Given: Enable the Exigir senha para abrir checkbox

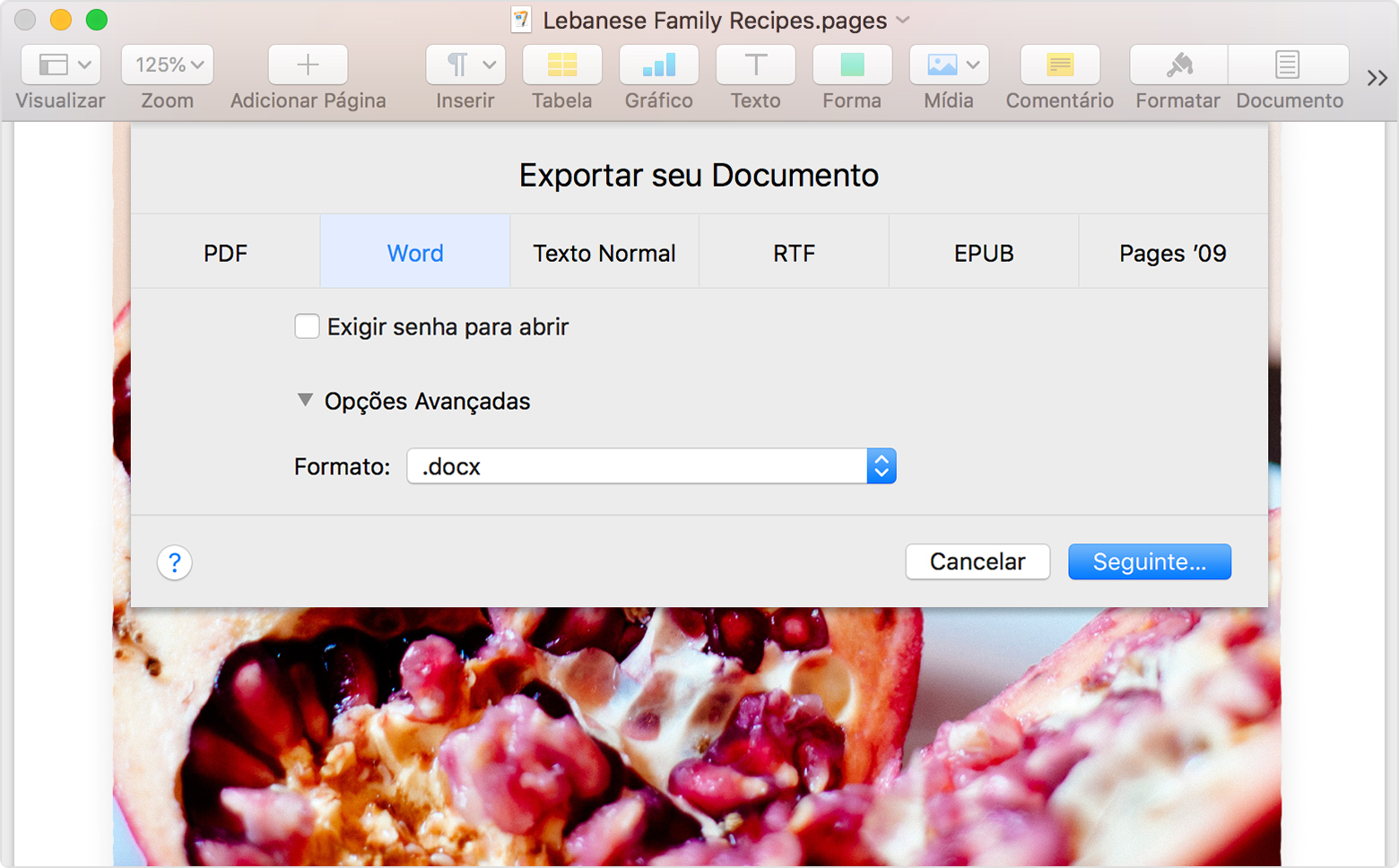Looking at the screenshot, I should click(307, 326).
